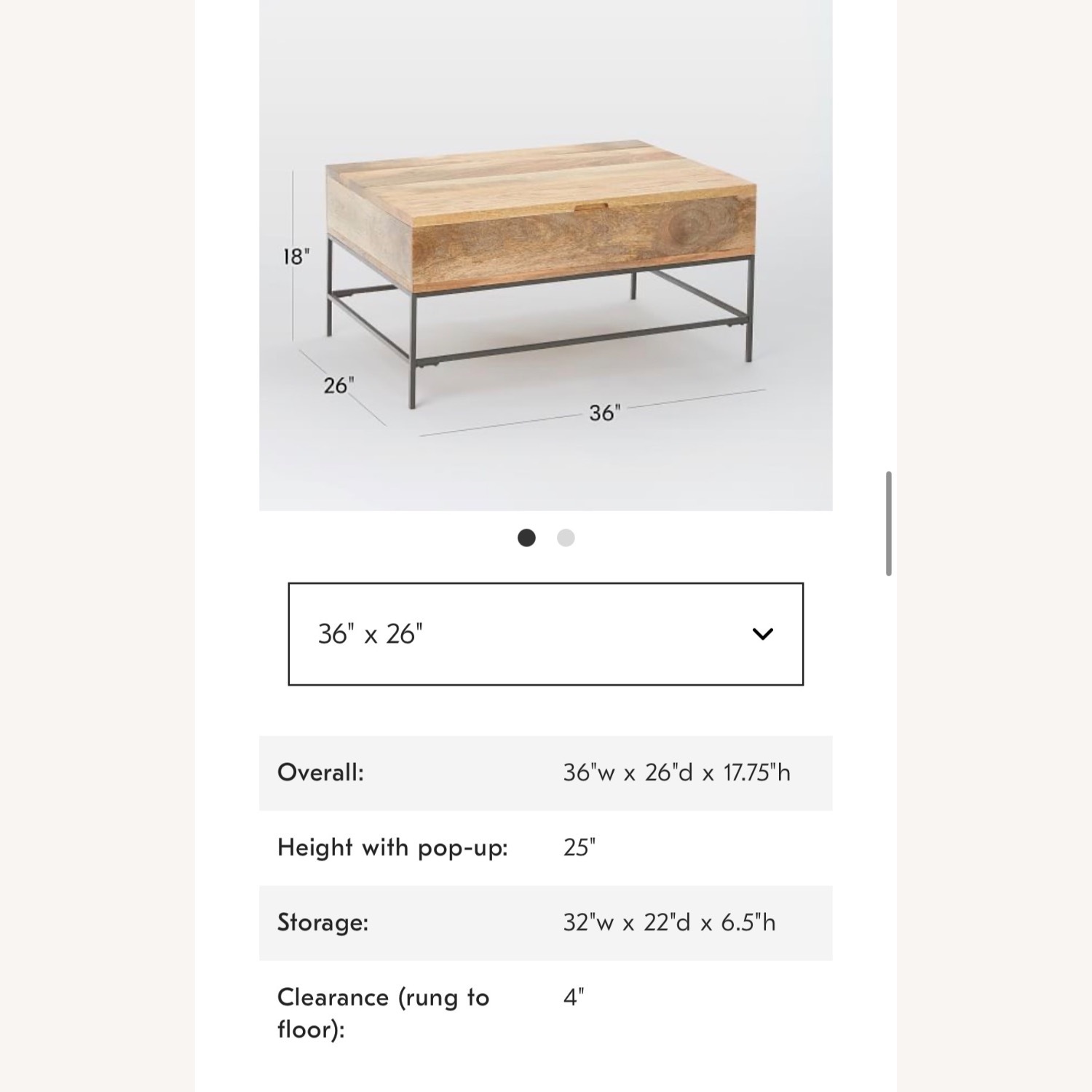1092x1092 pixels.
Task: Toggle the darkened pagination indicator
Action: pyautogui.click(x=527, y=537)
